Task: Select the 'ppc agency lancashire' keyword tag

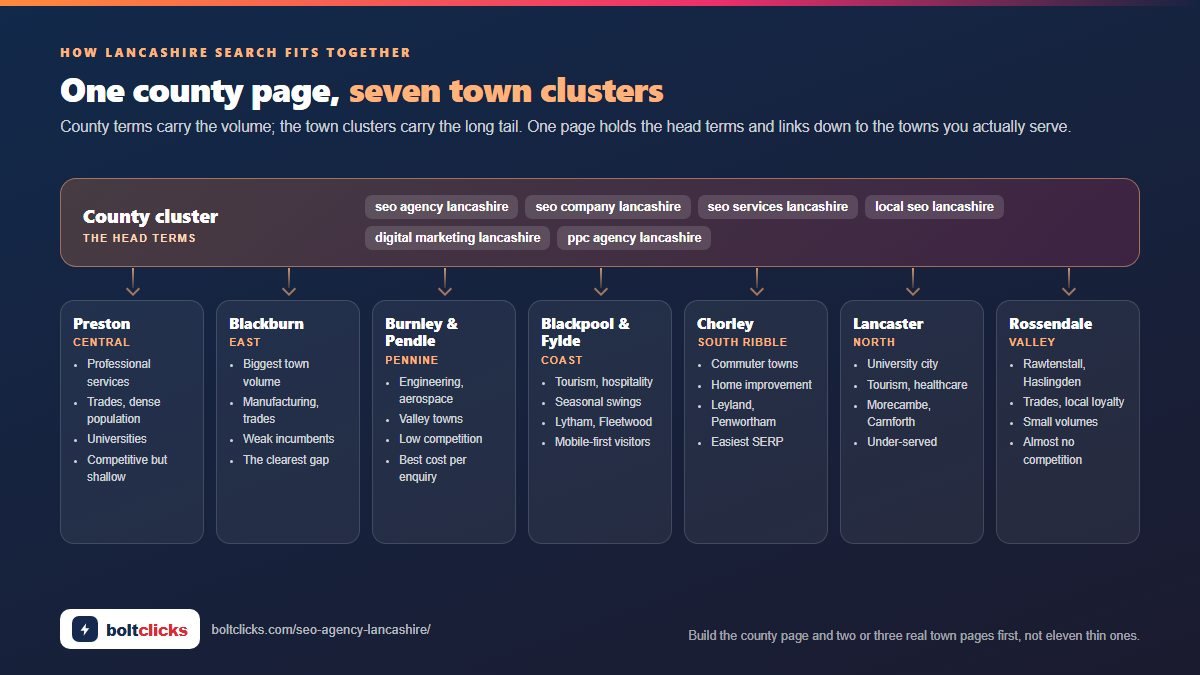Action: pos(634,238)
